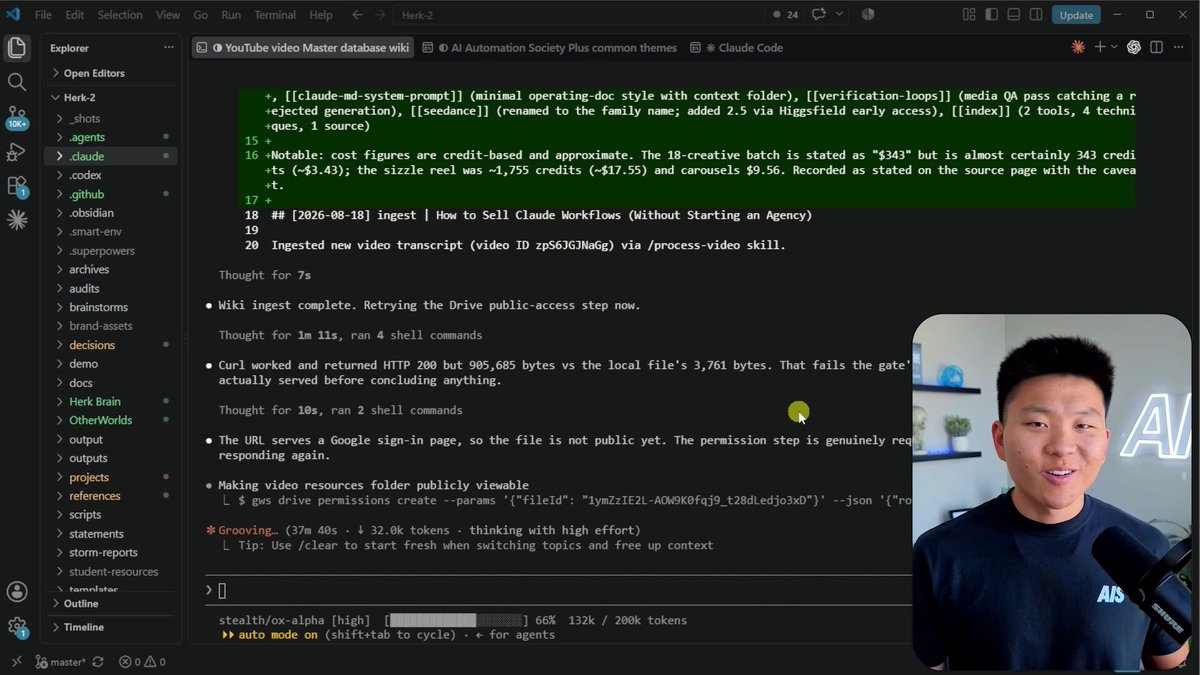1200x675 pixels.
Task: Click the round Copilot status icon
Action: coord(867,15)
